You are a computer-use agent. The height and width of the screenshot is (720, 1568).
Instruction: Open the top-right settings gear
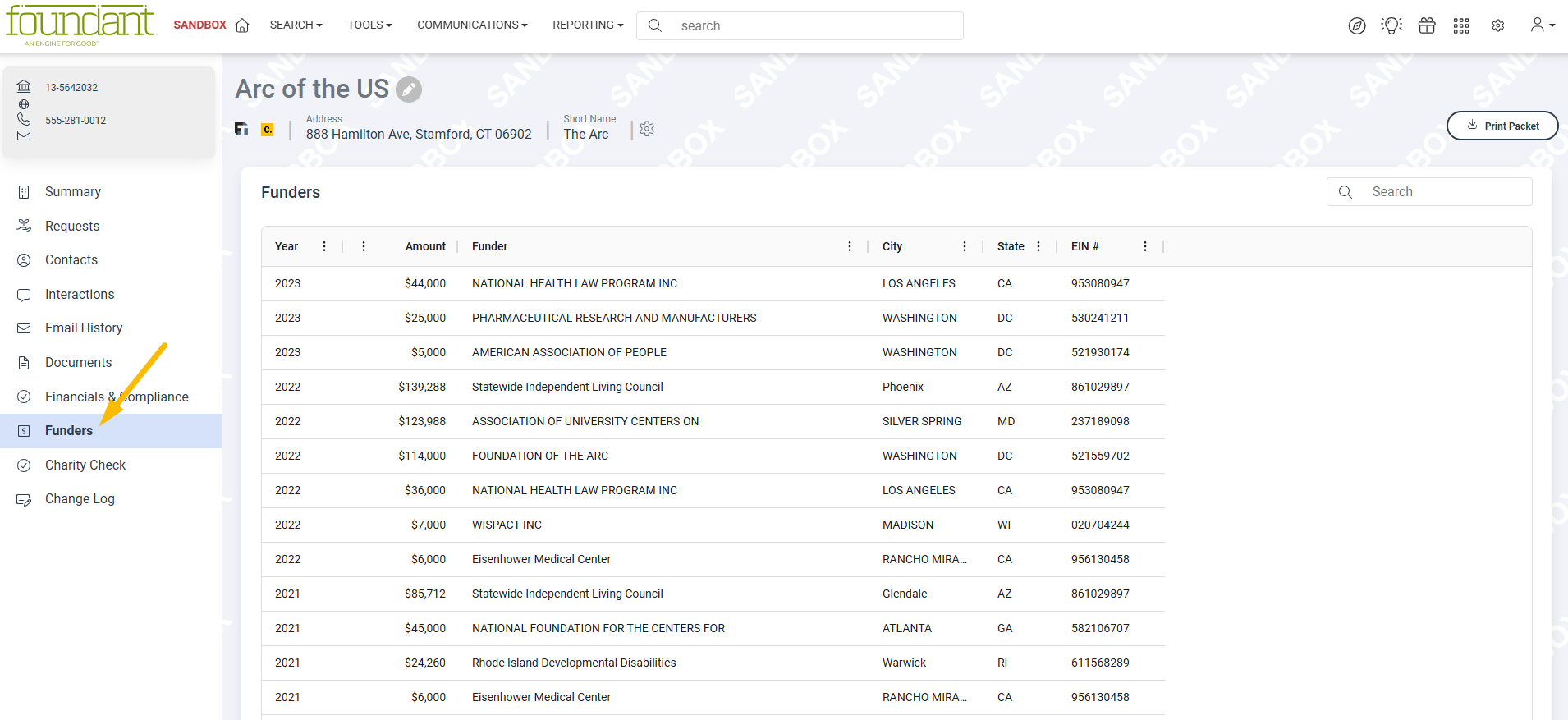(1498, 25)
